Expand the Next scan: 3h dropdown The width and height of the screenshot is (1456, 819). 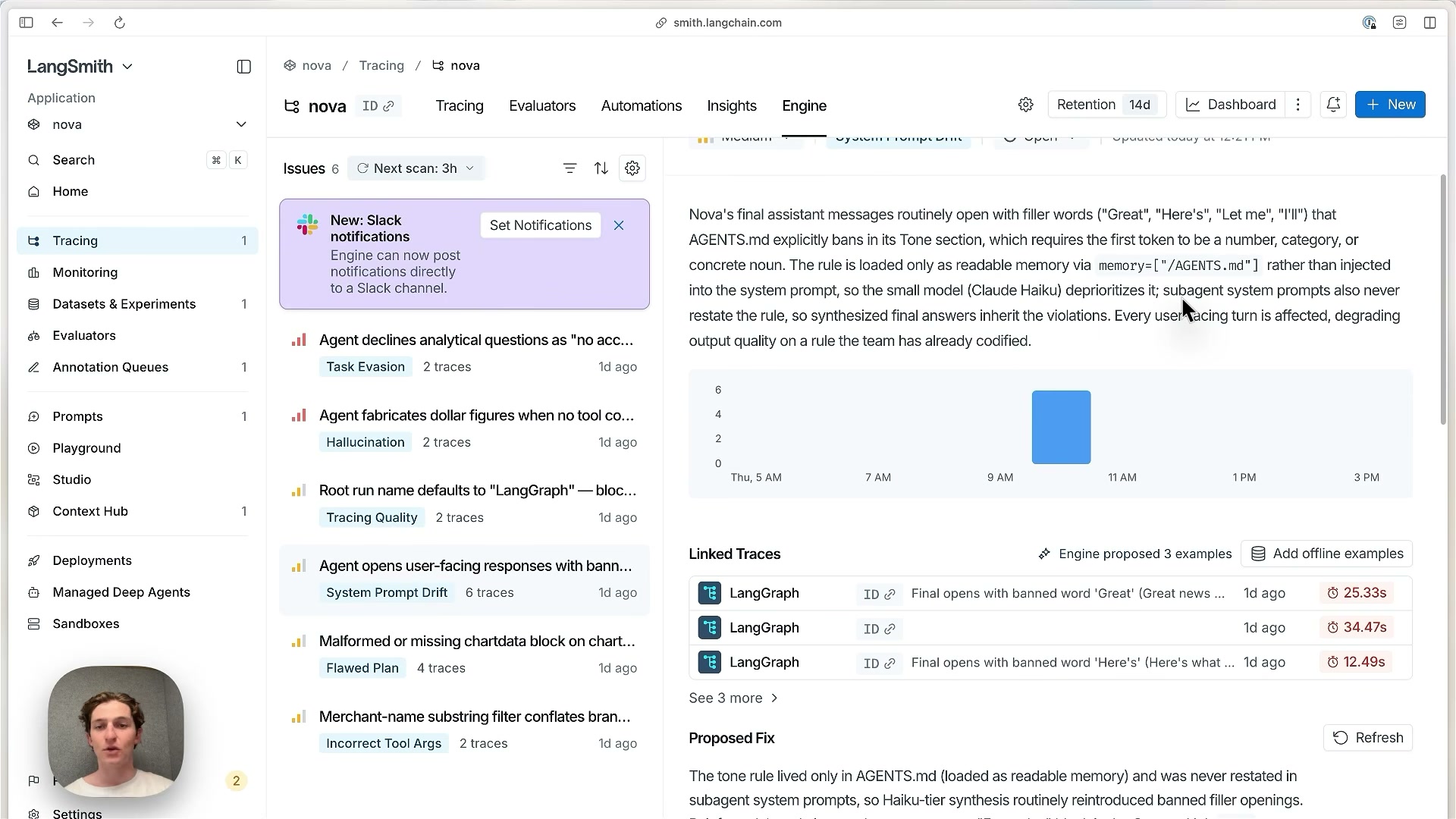tap(416, 168)
